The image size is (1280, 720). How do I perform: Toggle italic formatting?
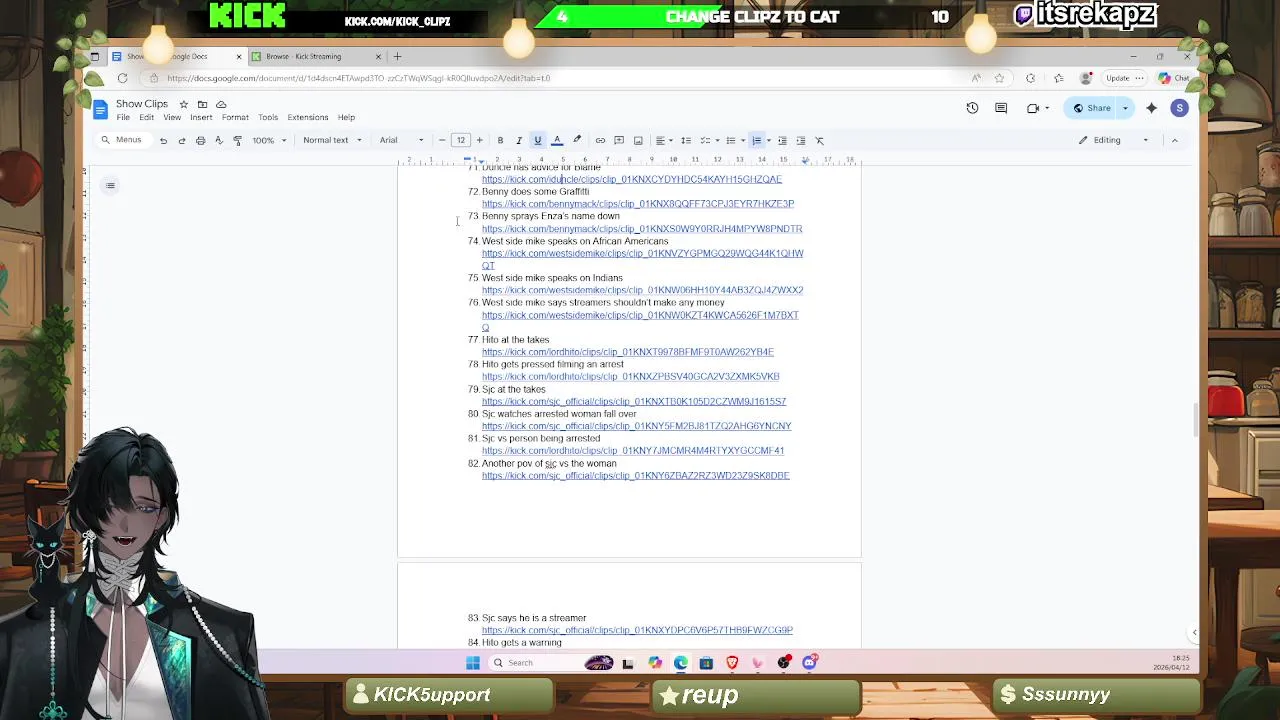tap(519, 140)
